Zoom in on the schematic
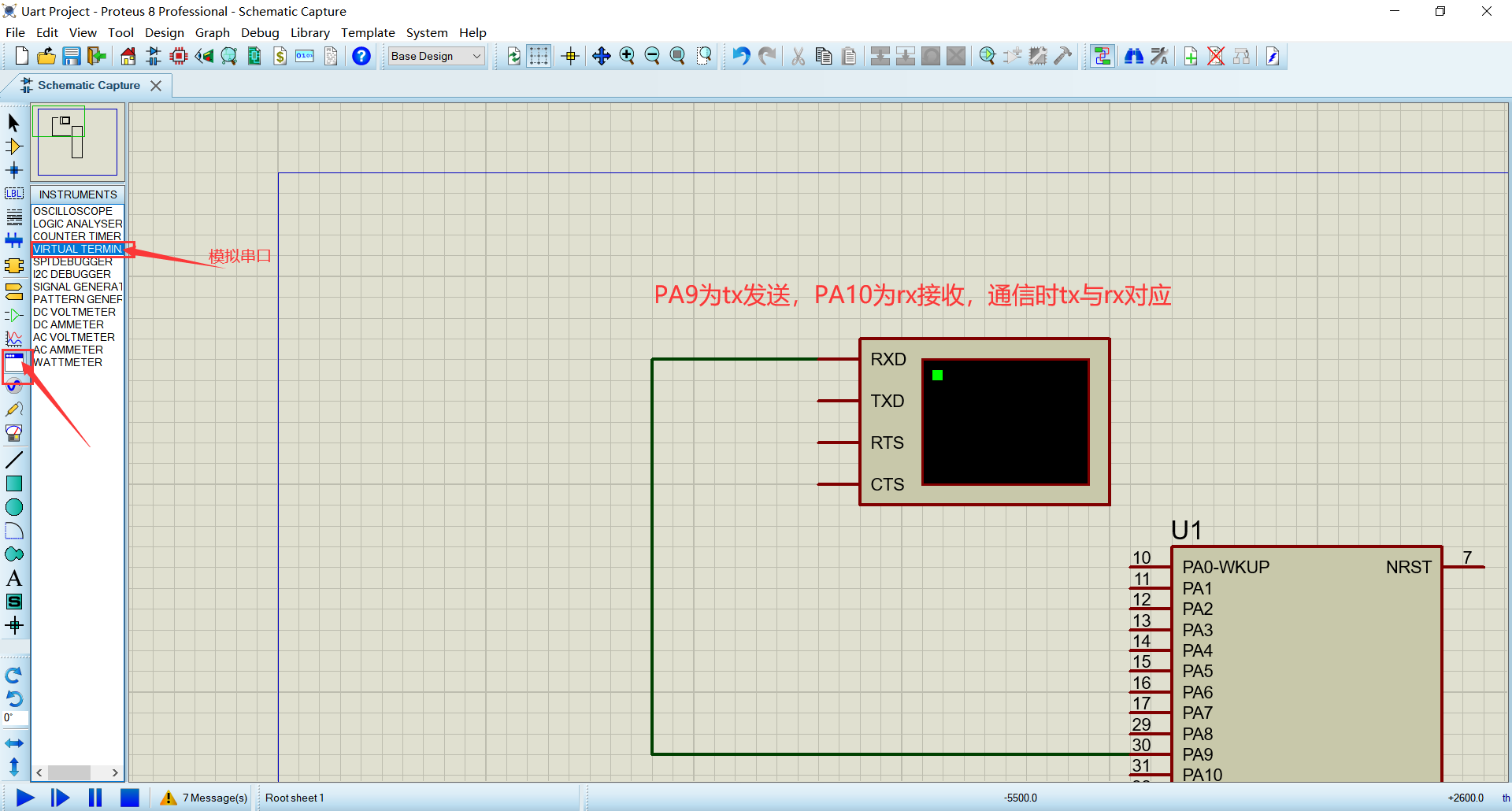The width and height of the screenshot is (1512, 811). pos(628,56)
